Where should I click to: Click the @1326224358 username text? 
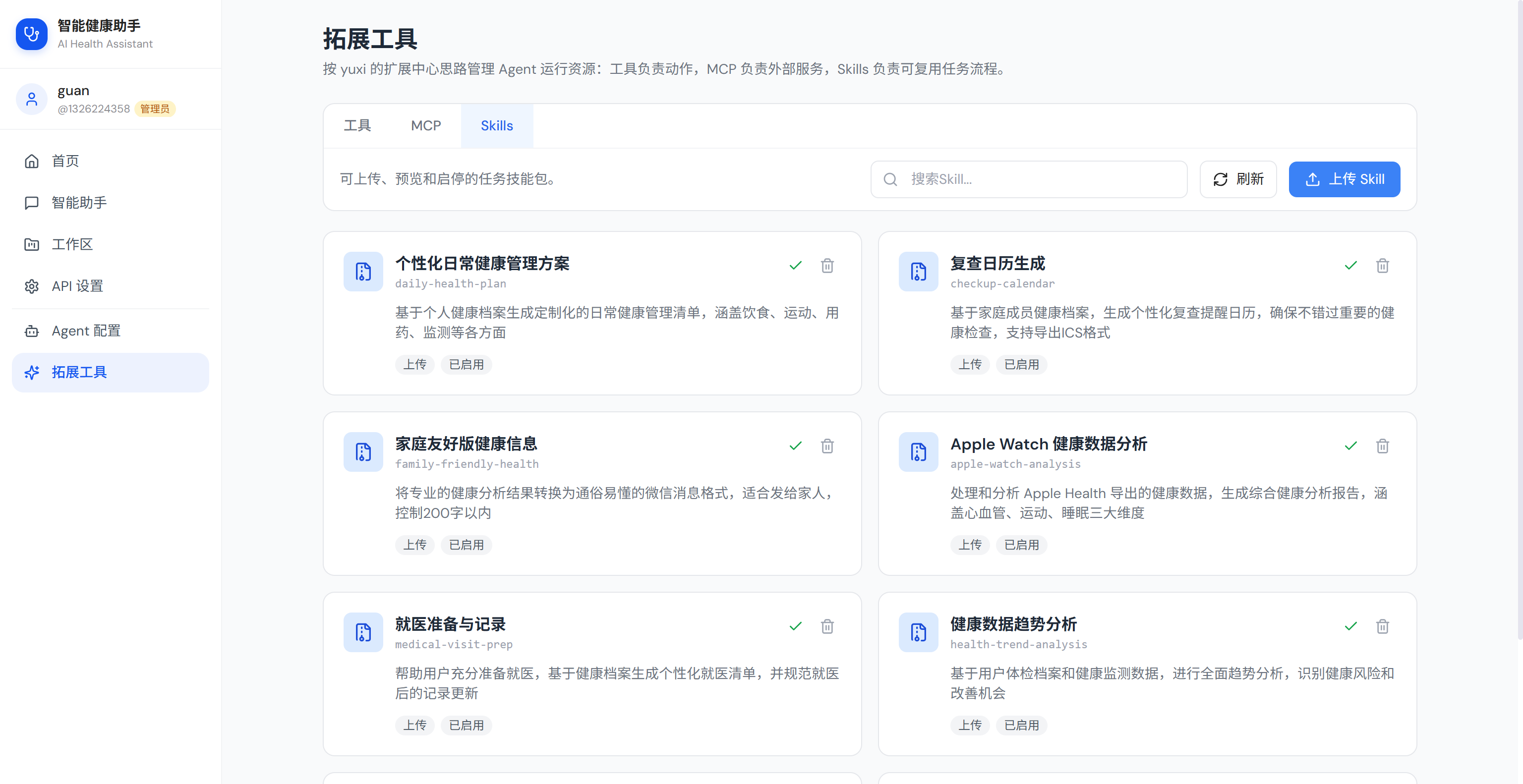93,109
